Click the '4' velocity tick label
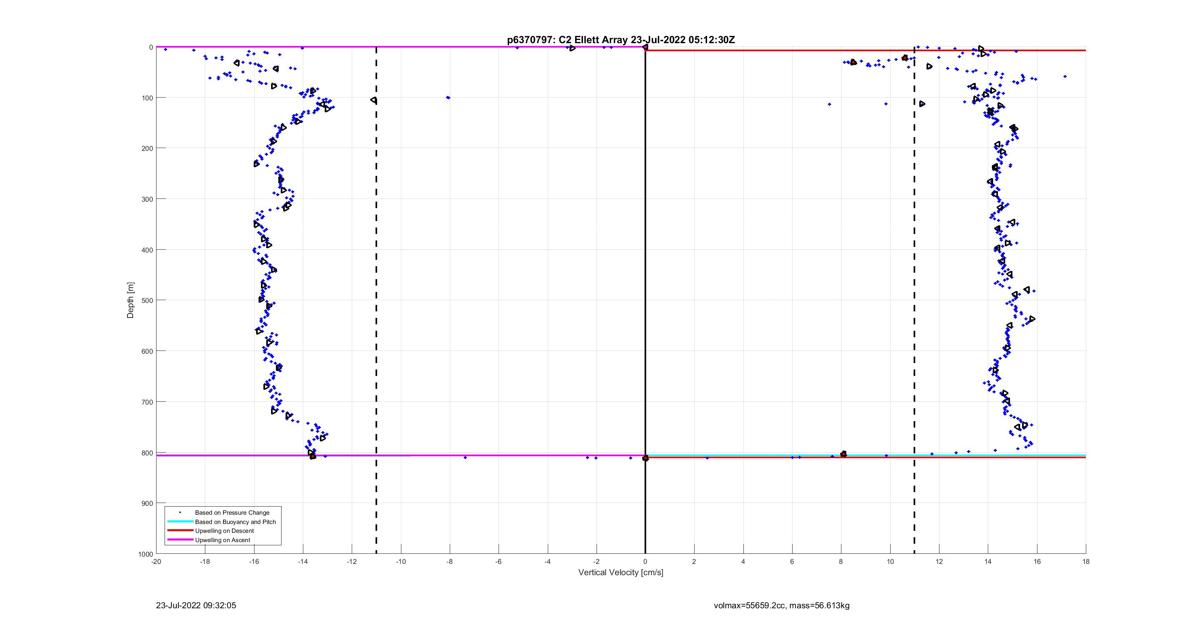This screenshot has height=622, width=1200. coord(744,561)
